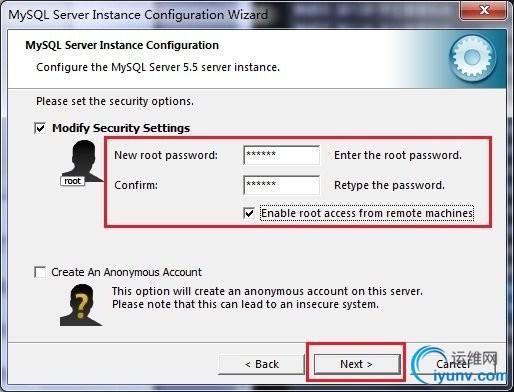Image resolution: width=514 pixels, height=392 pixels.
Task: Check the Create An Anonymous Account box
Action: (x=40, y=272)
